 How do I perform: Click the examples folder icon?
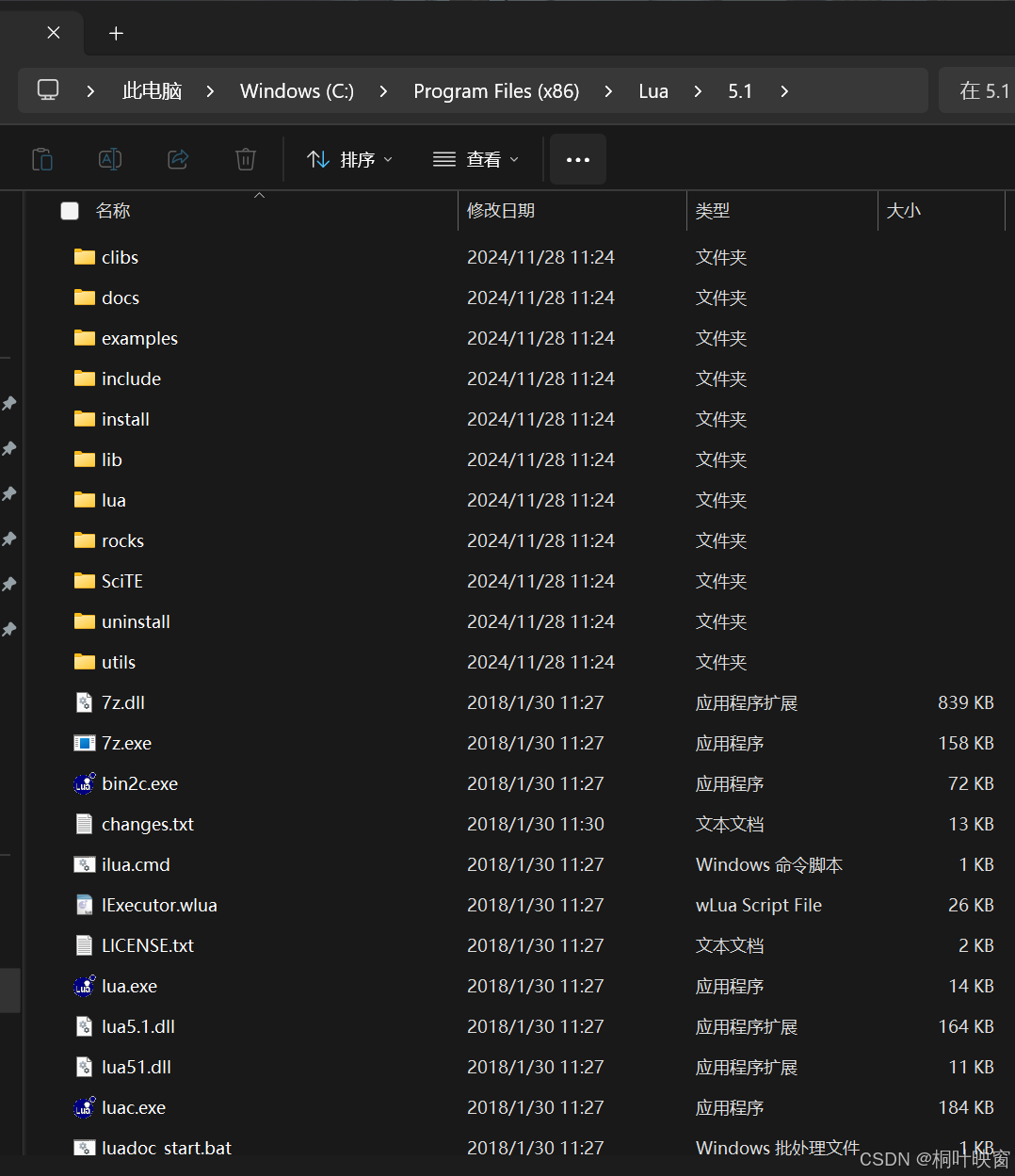[85, 338]
